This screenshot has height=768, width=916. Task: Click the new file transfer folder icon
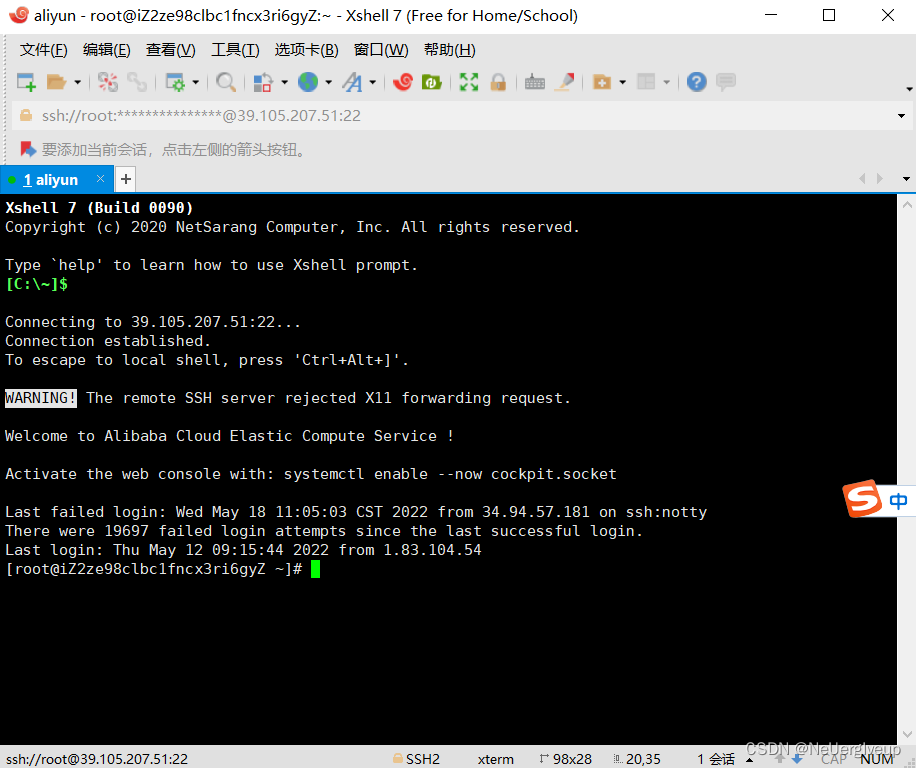603,82
